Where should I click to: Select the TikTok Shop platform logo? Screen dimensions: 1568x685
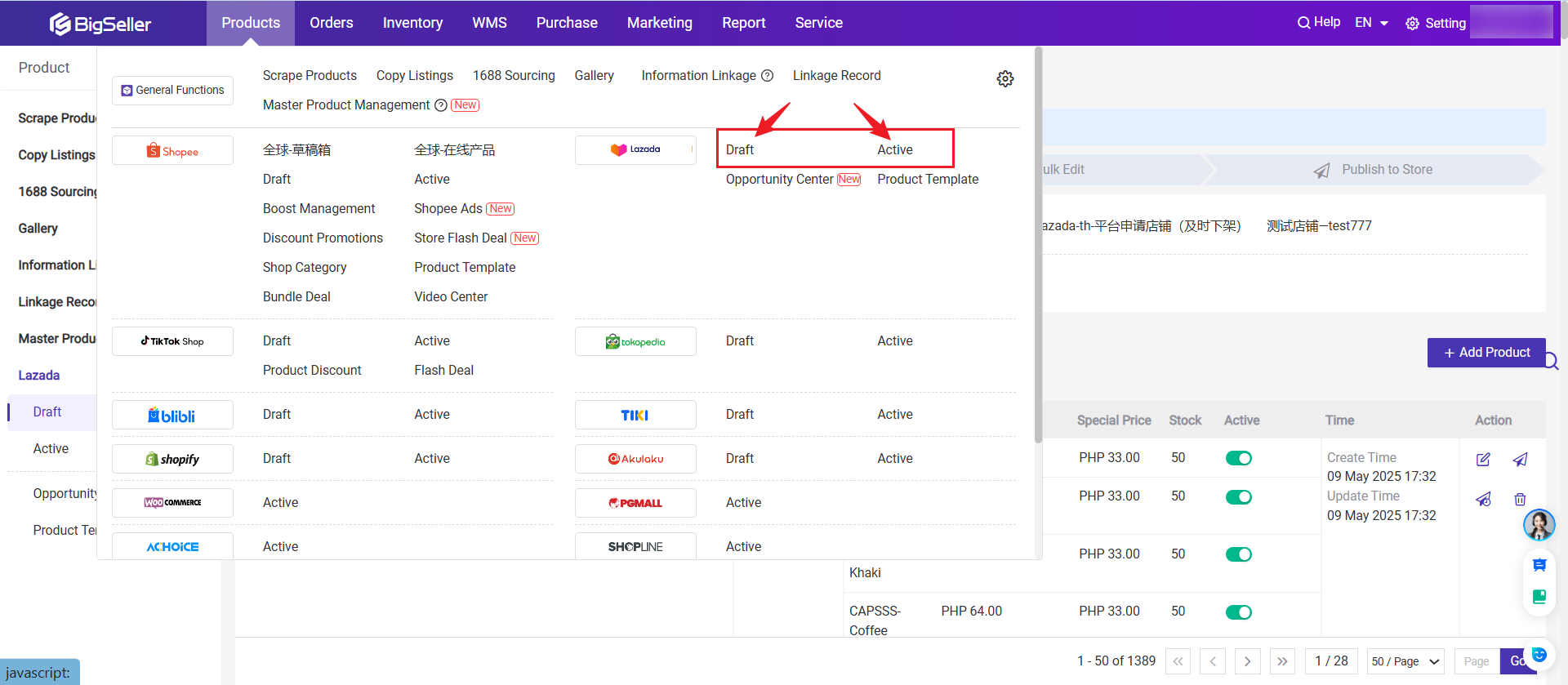172,341
